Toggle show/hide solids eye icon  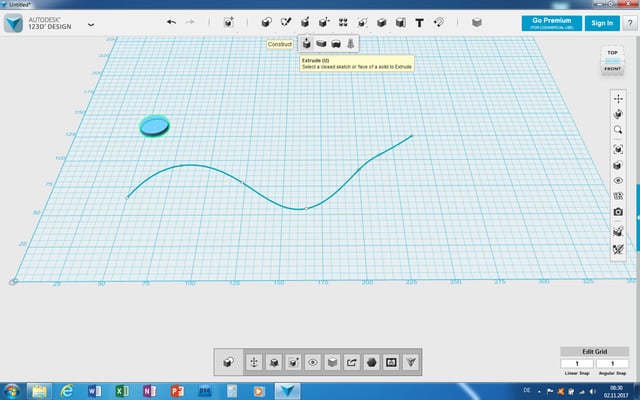click(619, 180)
